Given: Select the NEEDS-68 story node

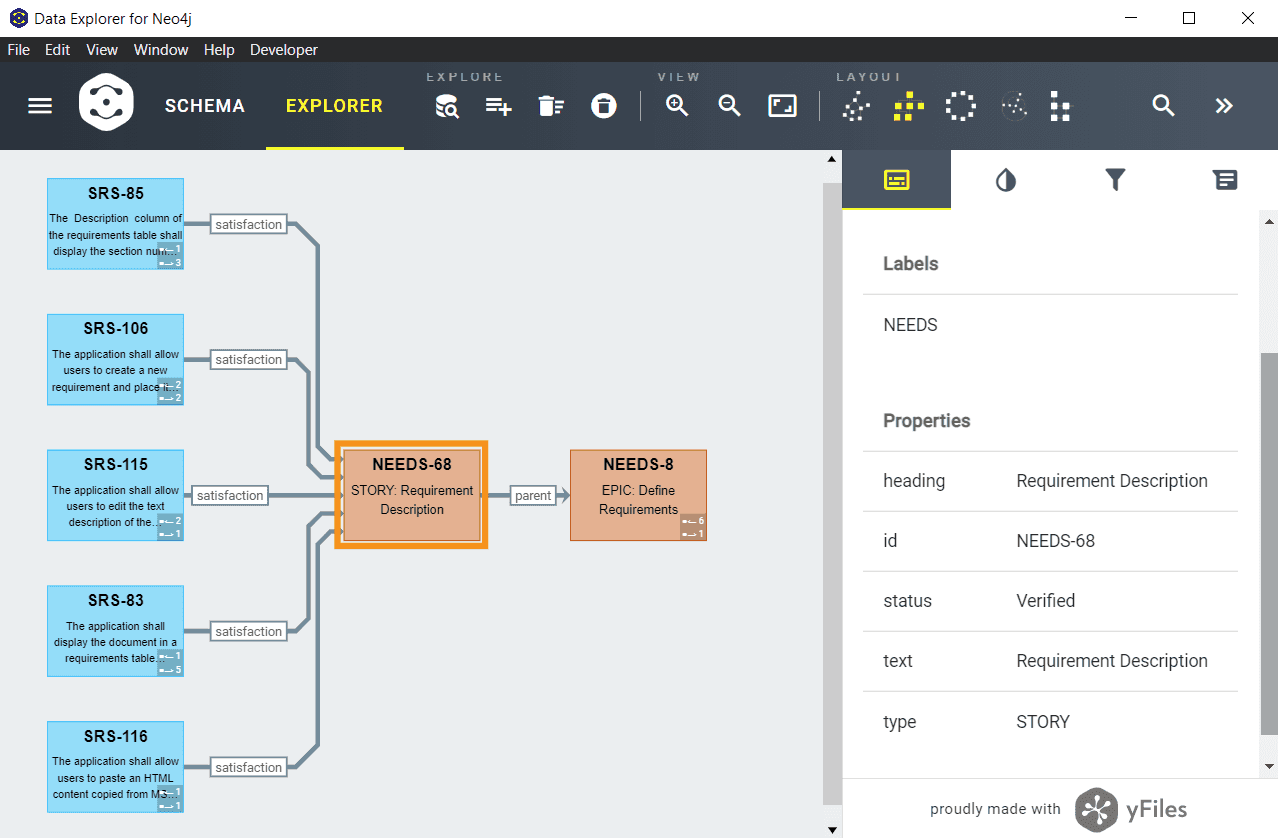Looking at the screenshot, I should point(411,495).
